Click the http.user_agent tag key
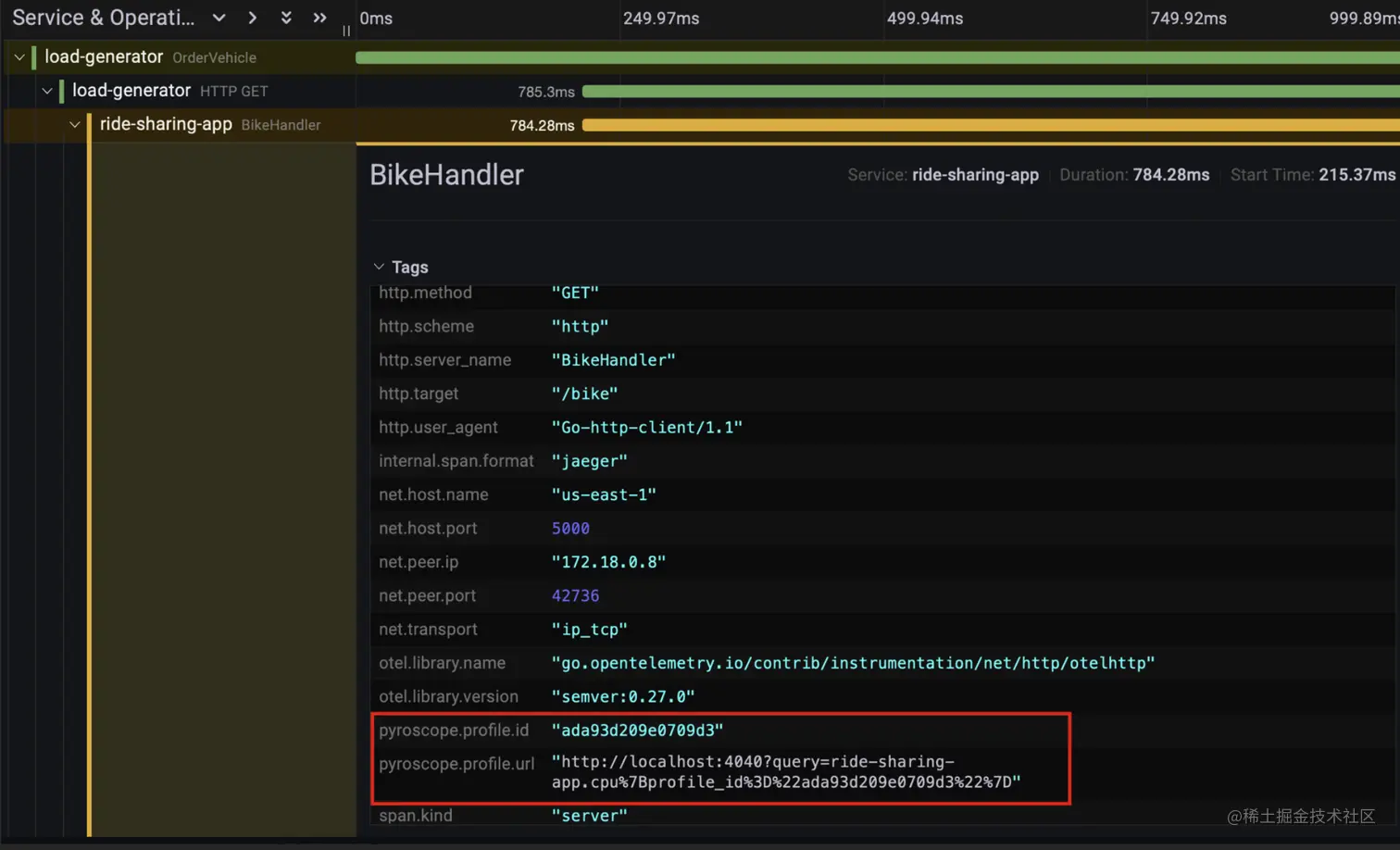This screenshot has width=1400, height=850. pyautogui.click(x=438, y=428)
